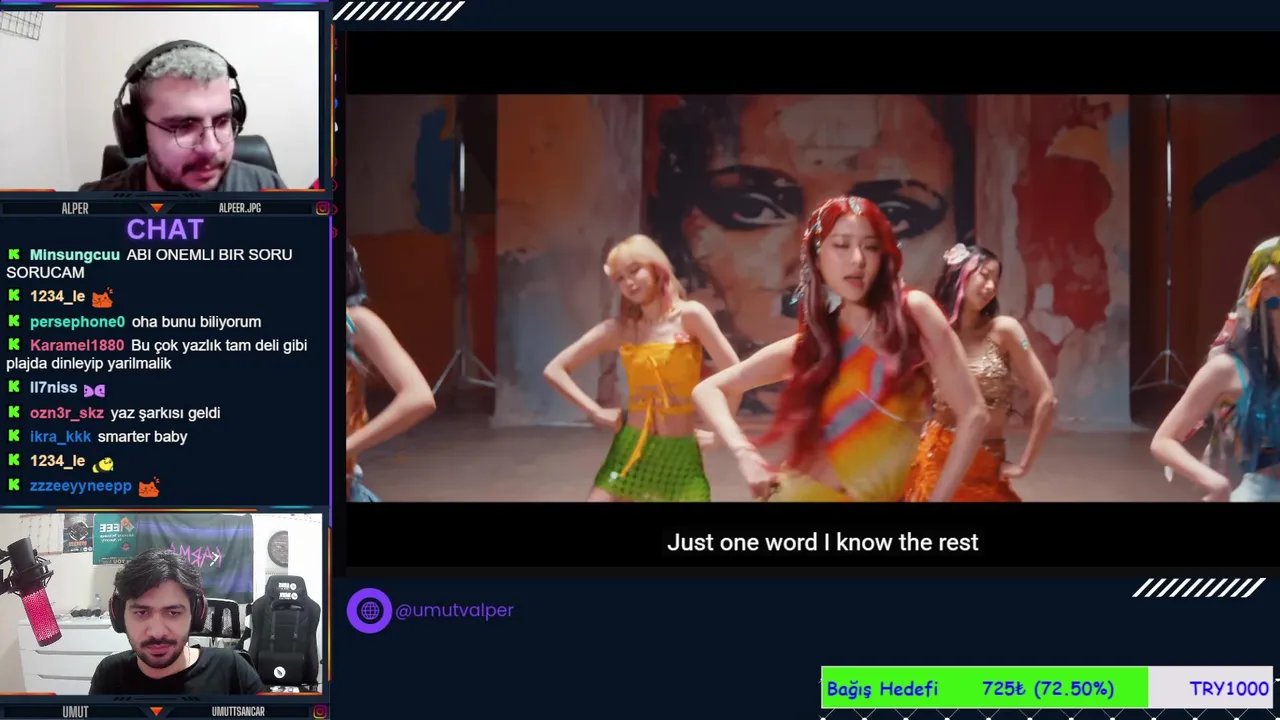Image resolution: width=1280 pixels, height=720 pixels.
Task: Click subtitle "Just one word I know the rest"
Action: pyautogui.click(x=822, y=542)
